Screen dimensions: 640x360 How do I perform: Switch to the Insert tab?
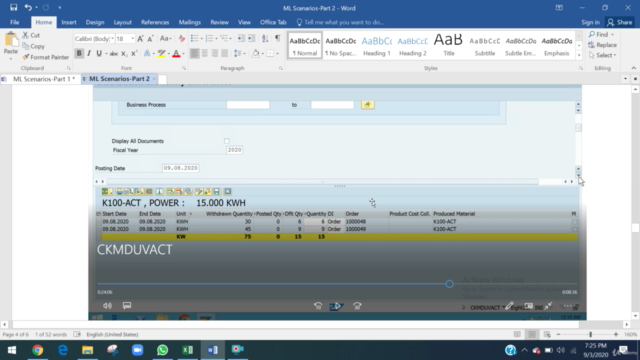(x=69, y=22)
